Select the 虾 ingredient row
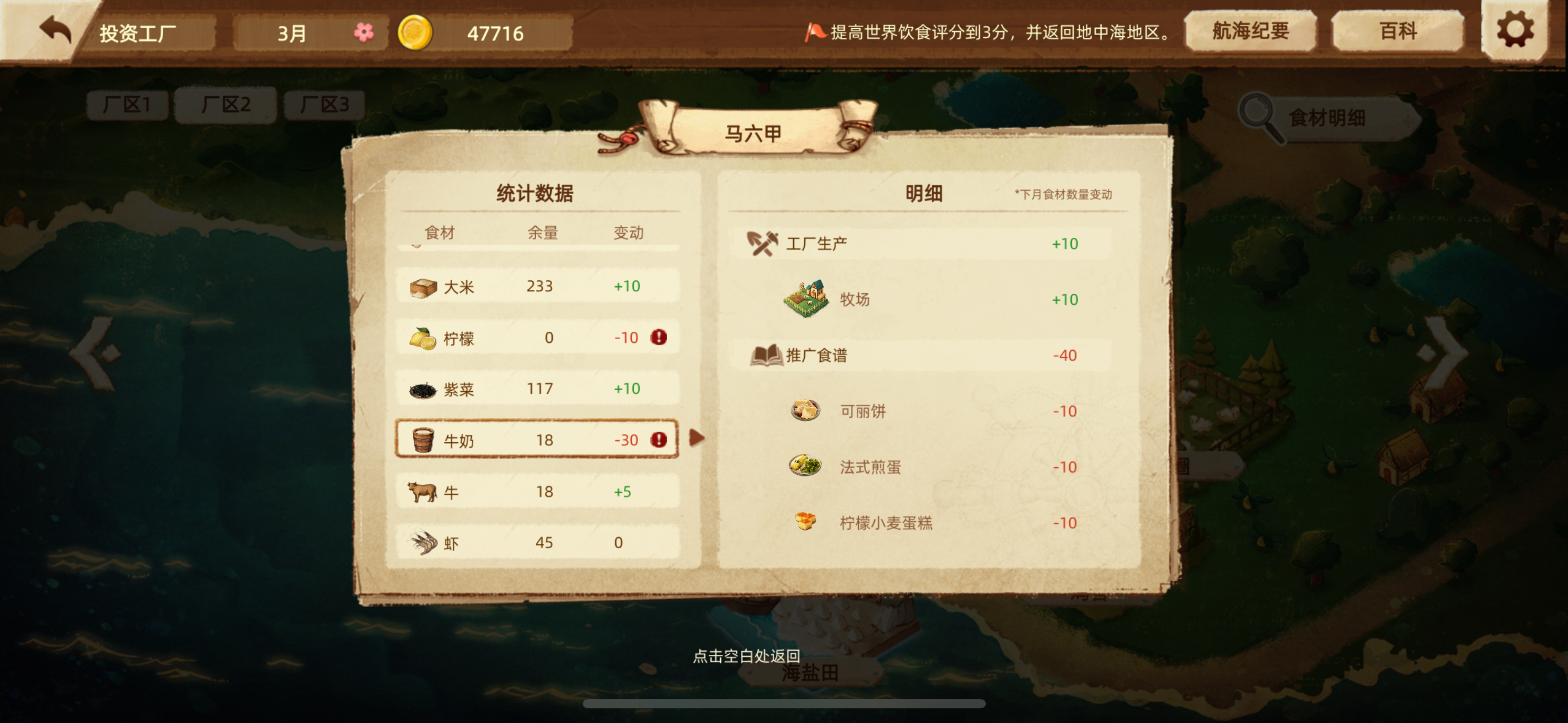This screenshot has width=1568, height=723. click(537, 542)
